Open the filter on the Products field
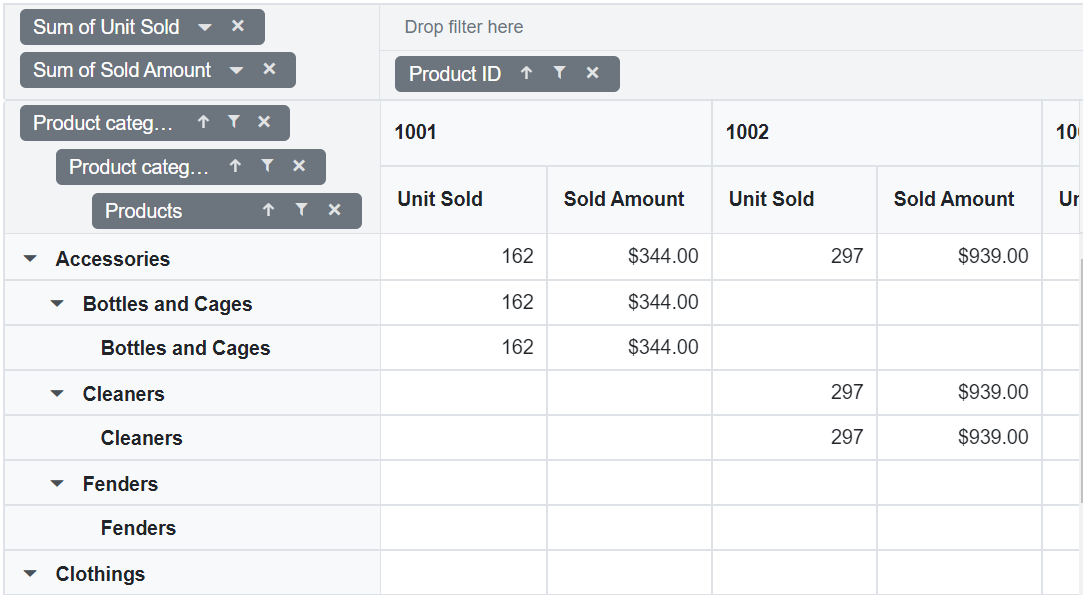This screenshot has width=1083, height=595. (301, 211)
